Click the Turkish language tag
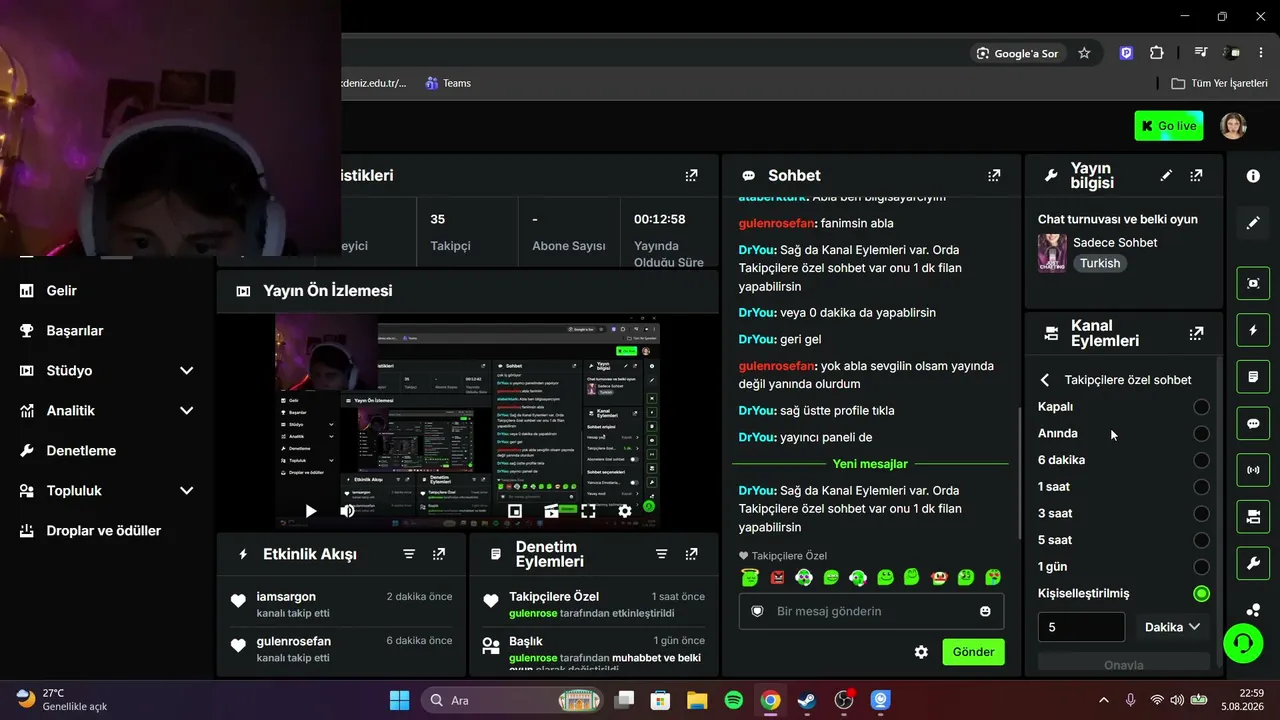The width and height of the screenshot is (1280, 720). pos(1099,264)
